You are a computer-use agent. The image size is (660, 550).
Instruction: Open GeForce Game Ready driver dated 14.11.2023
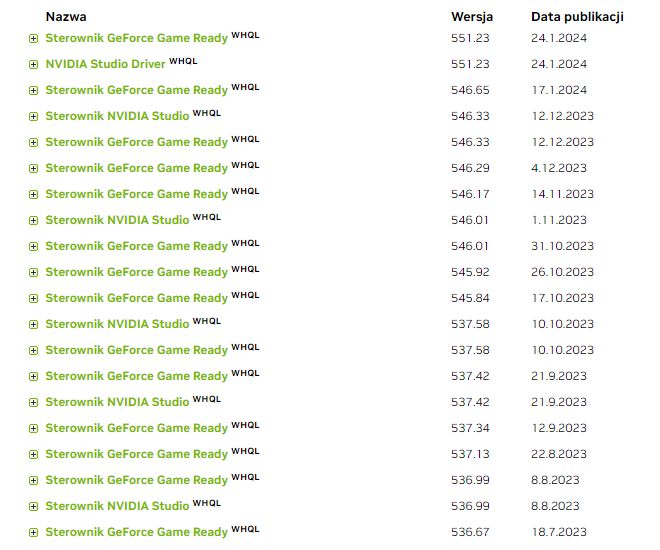pos(136,194)
